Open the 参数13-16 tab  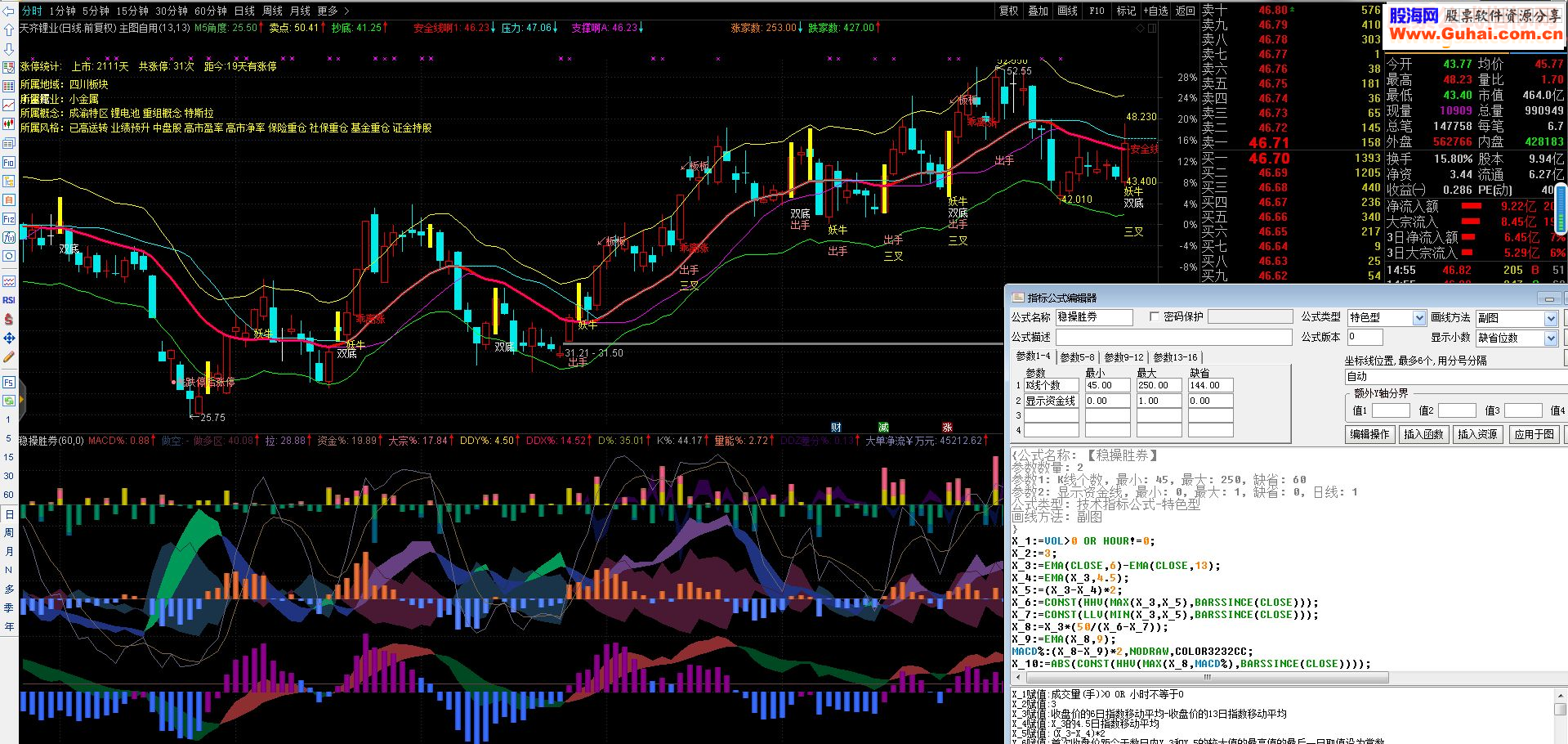[1175, 357]
